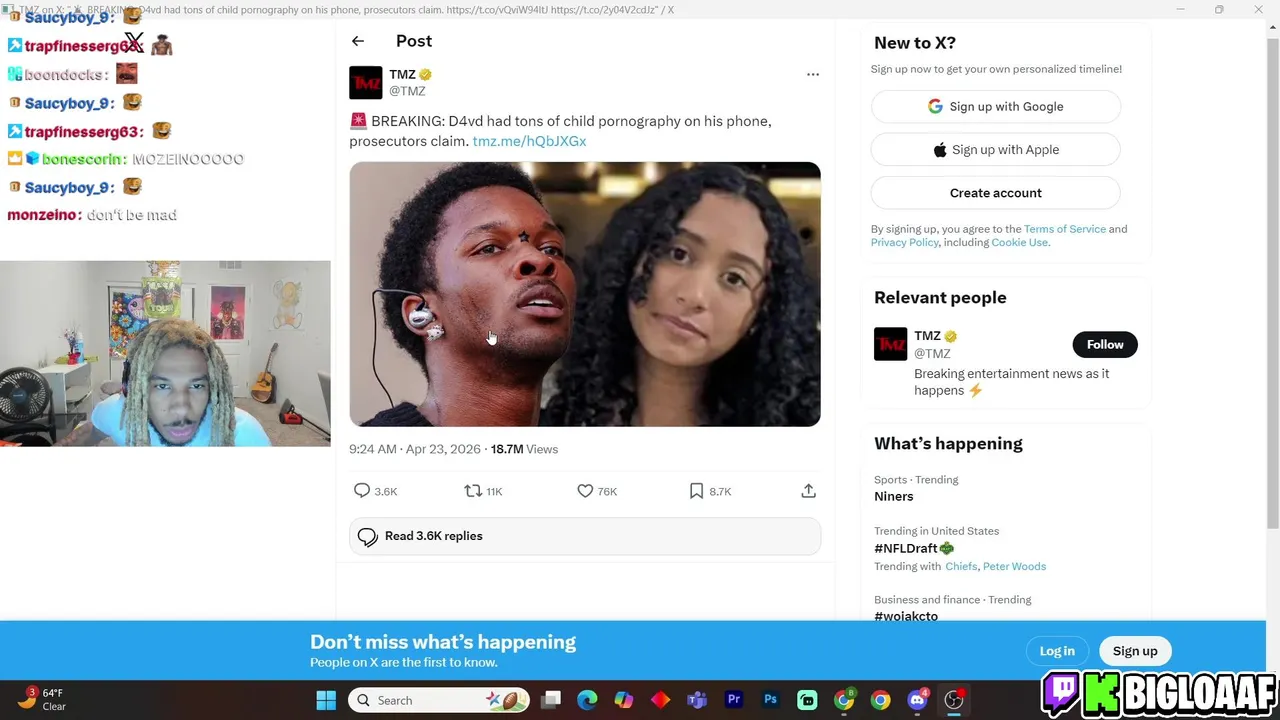The height and width of the screenshot is (720, 1280).
Task: Open the #wojakcto trending topic
Action: (x=906, y=616)
